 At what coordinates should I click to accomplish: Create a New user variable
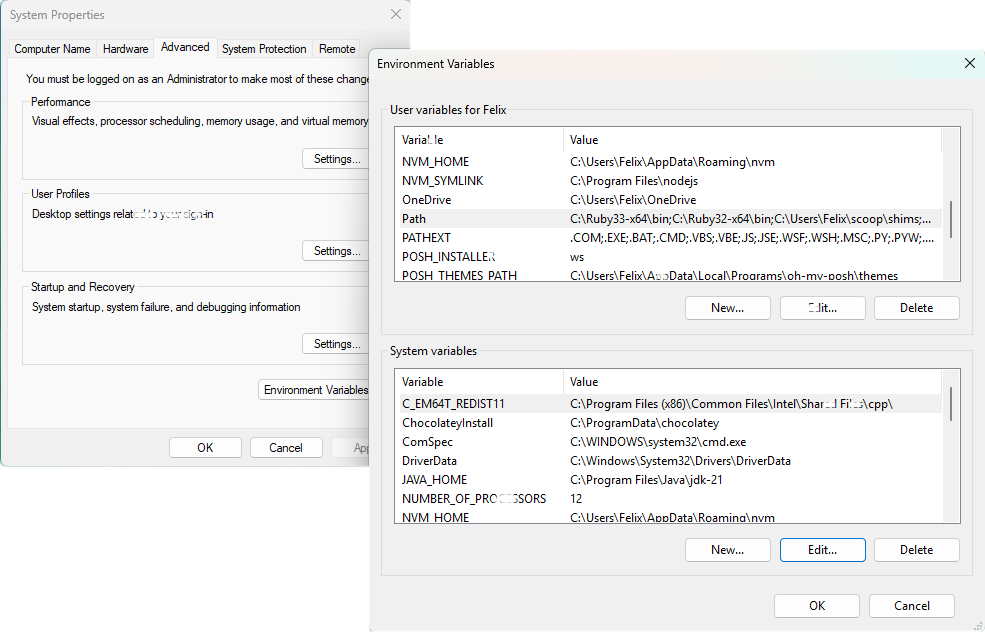click(x=727, y=307)
